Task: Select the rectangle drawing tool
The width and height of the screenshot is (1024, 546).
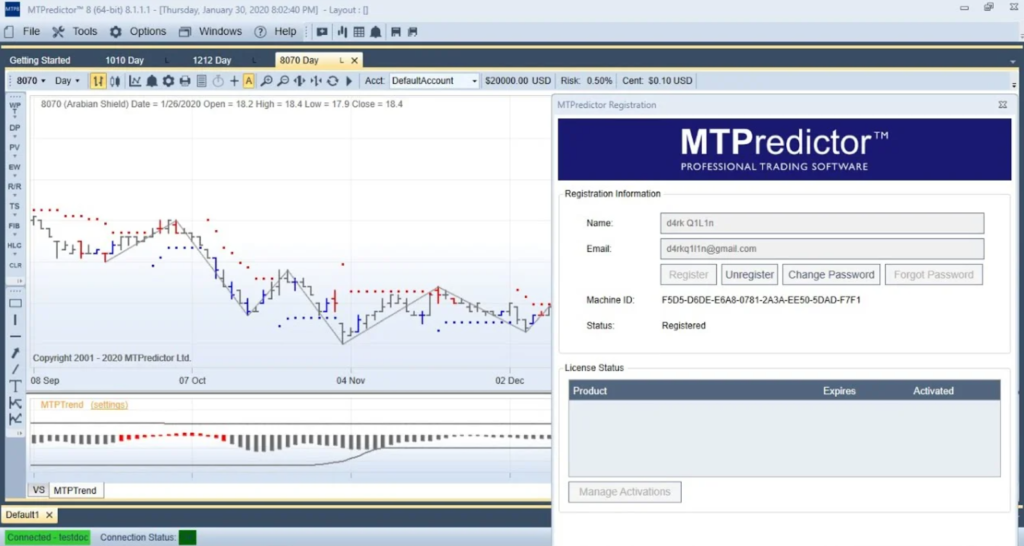Action: 15,303
